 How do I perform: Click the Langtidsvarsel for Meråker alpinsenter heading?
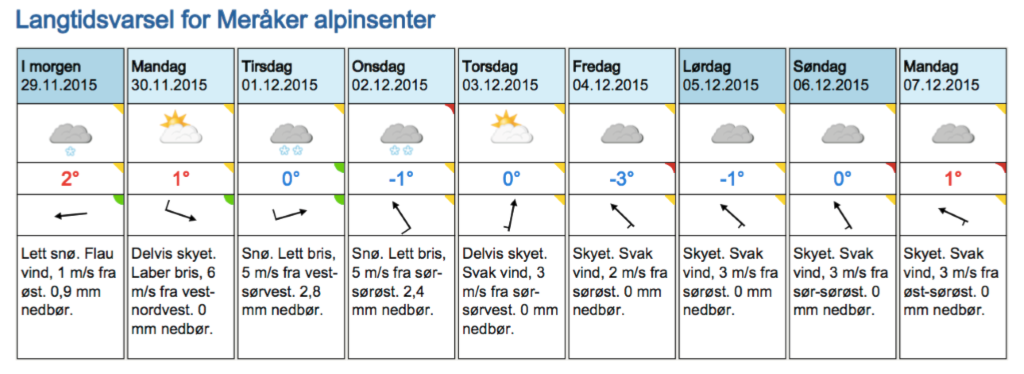tap(225, 20)
